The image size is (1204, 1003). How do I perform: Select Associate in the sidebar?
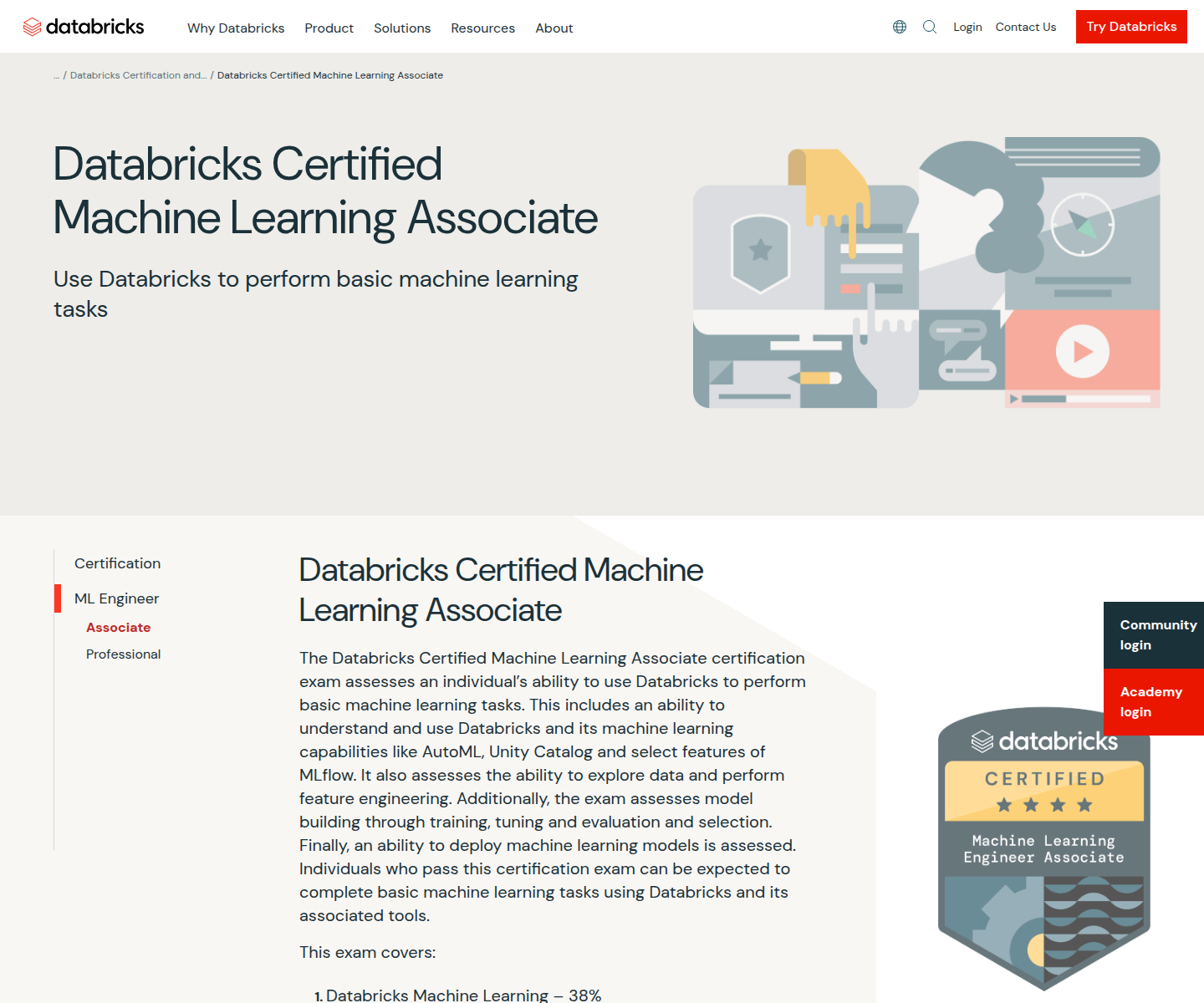pyautogui.click(x=119, y=628)
